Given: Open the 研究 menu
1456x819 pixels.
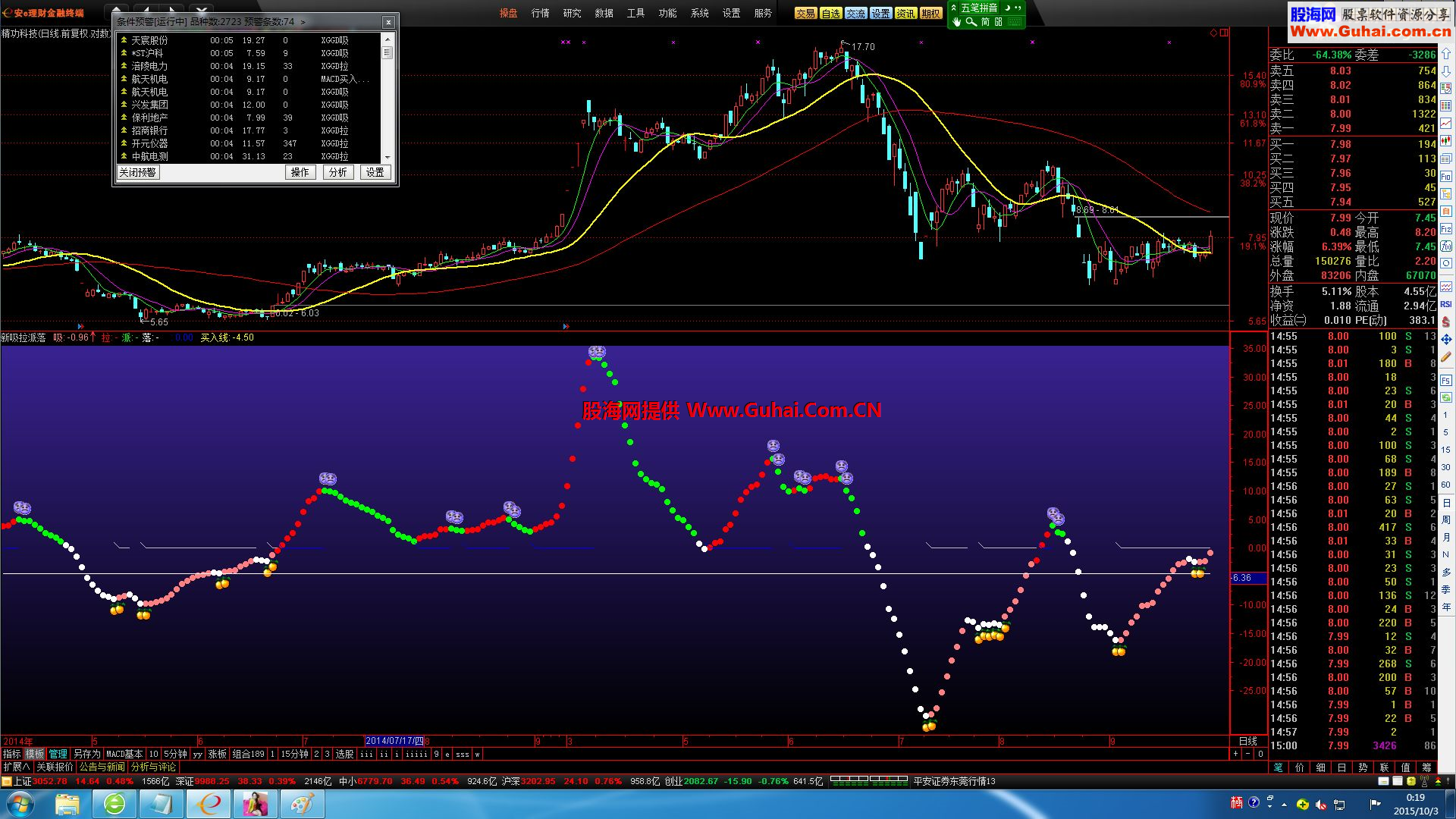Looking at the screenshot, I should click(572, 13).
